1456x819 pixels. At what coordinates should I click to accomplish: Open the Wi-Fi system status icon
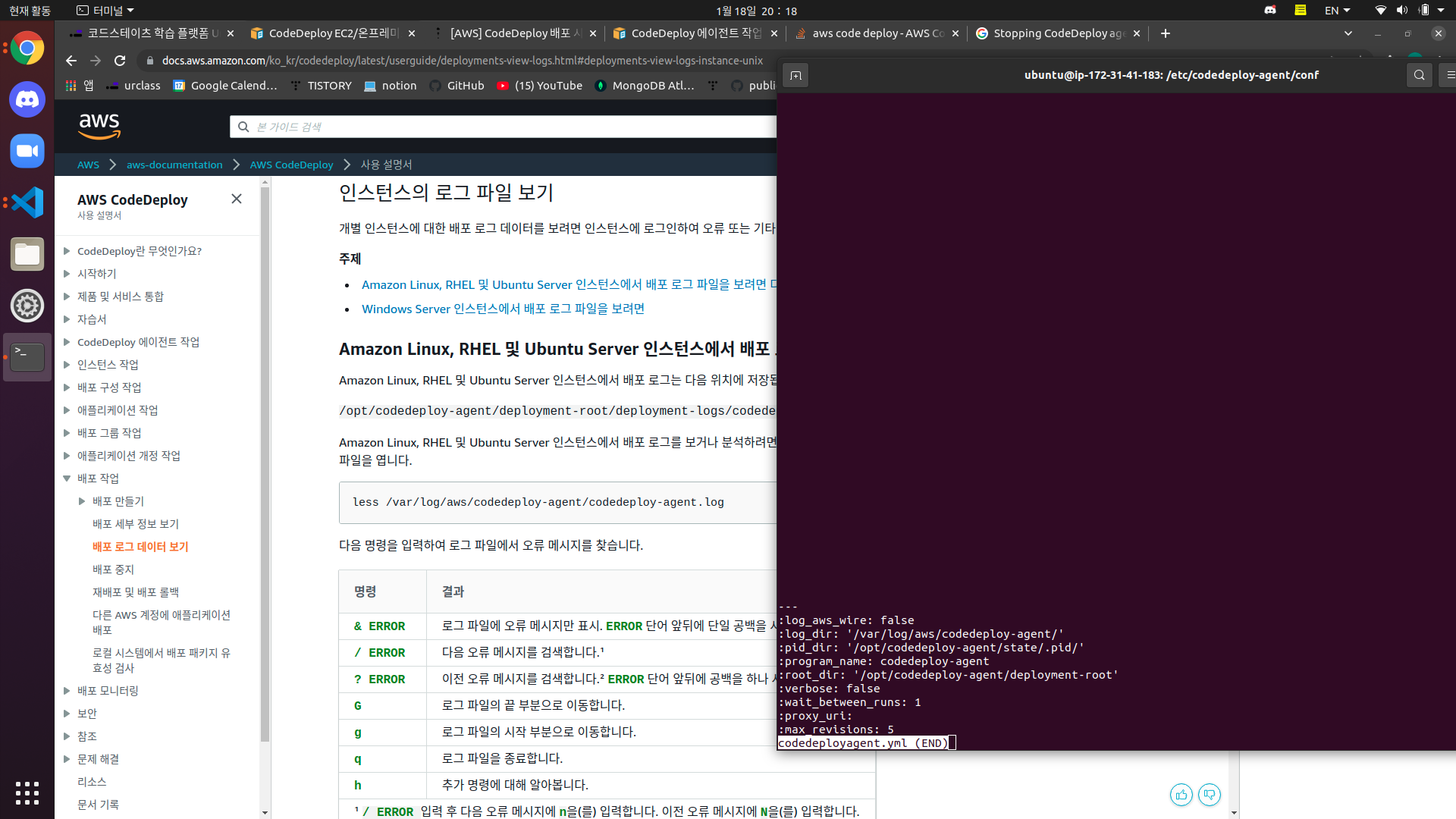point(1380,11)
